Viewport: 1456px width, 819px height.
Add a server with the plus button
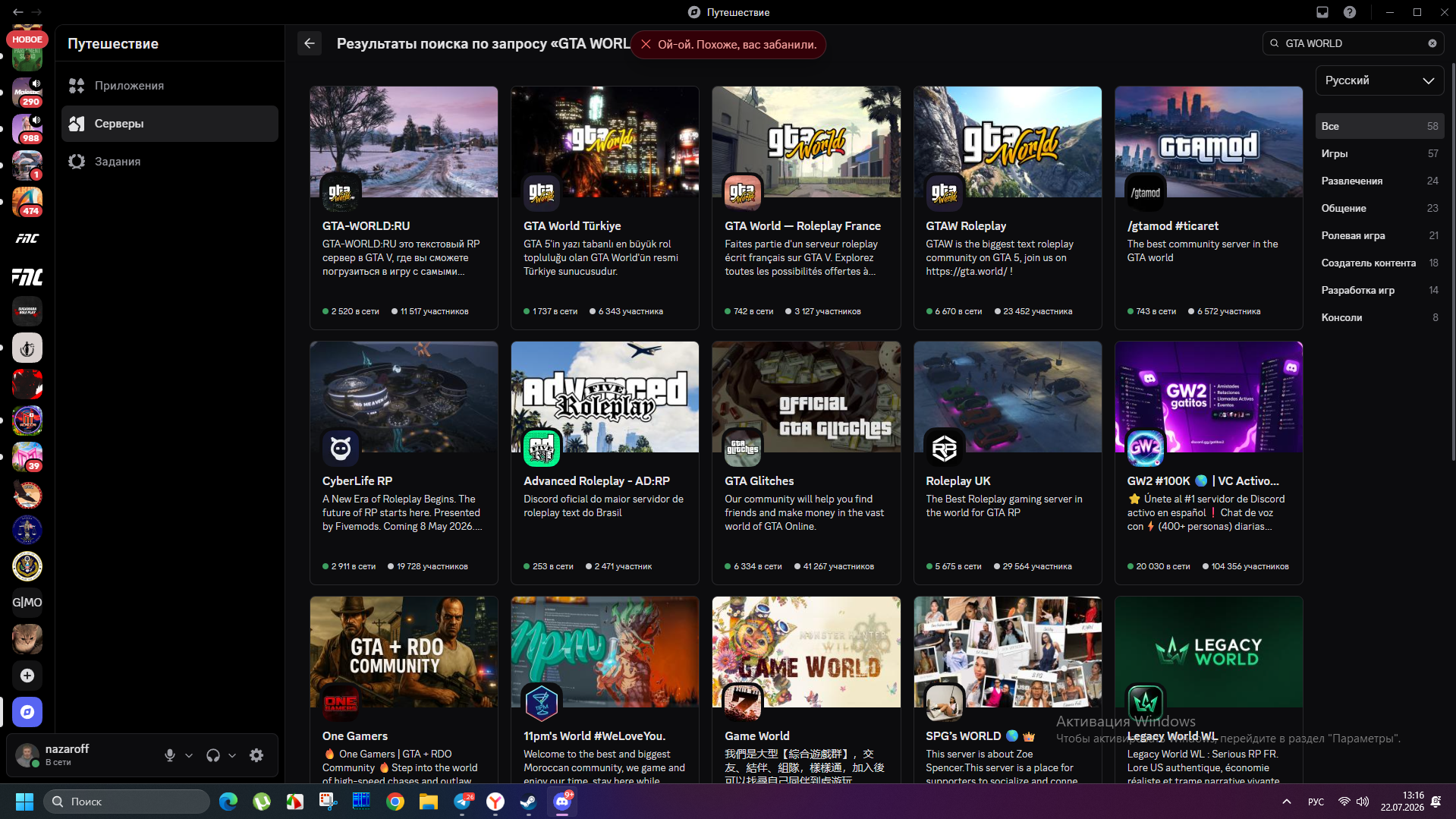click(x=27, y=676)
